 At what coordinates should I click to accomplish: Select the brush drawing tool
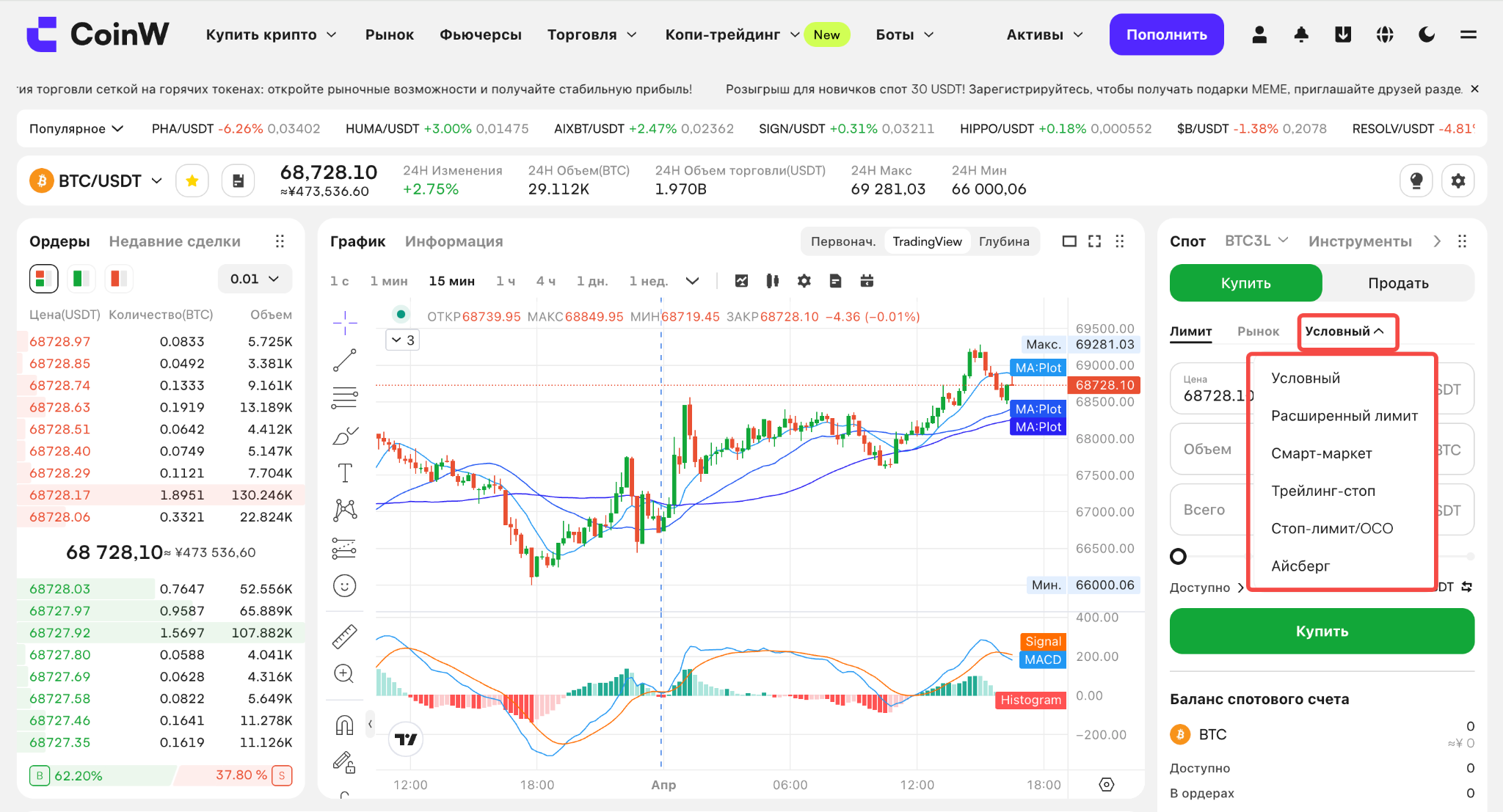pyautogui.click(x=345, y=436)
